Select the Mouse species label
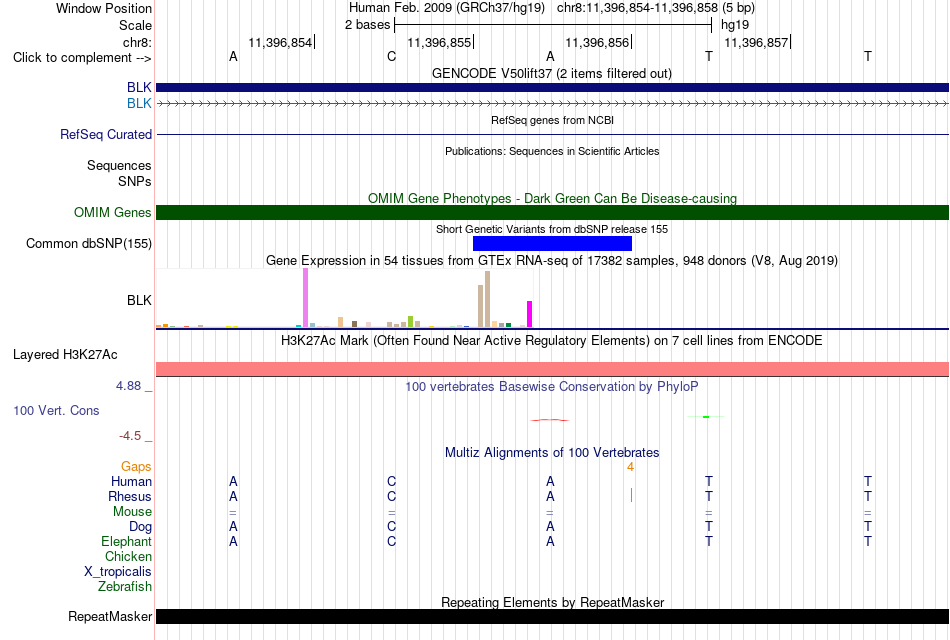This screenshot has height=640, width=950. pos(132,512)
